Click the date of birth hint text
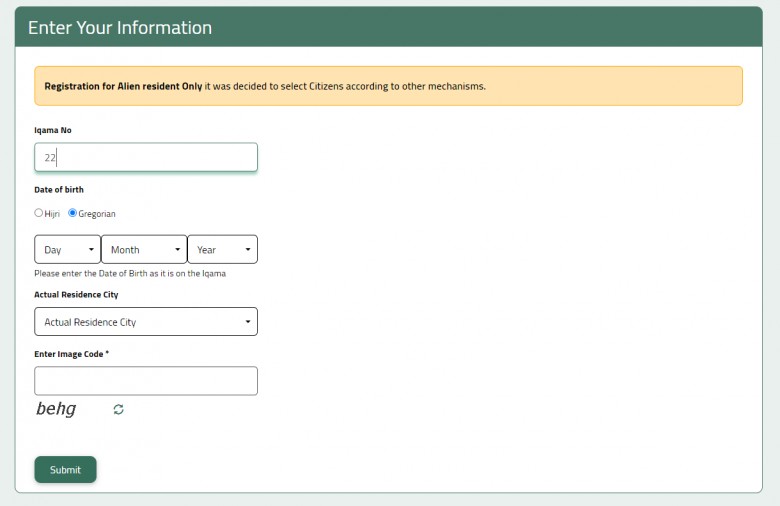The image size is (780, 506). coord(129,274)
